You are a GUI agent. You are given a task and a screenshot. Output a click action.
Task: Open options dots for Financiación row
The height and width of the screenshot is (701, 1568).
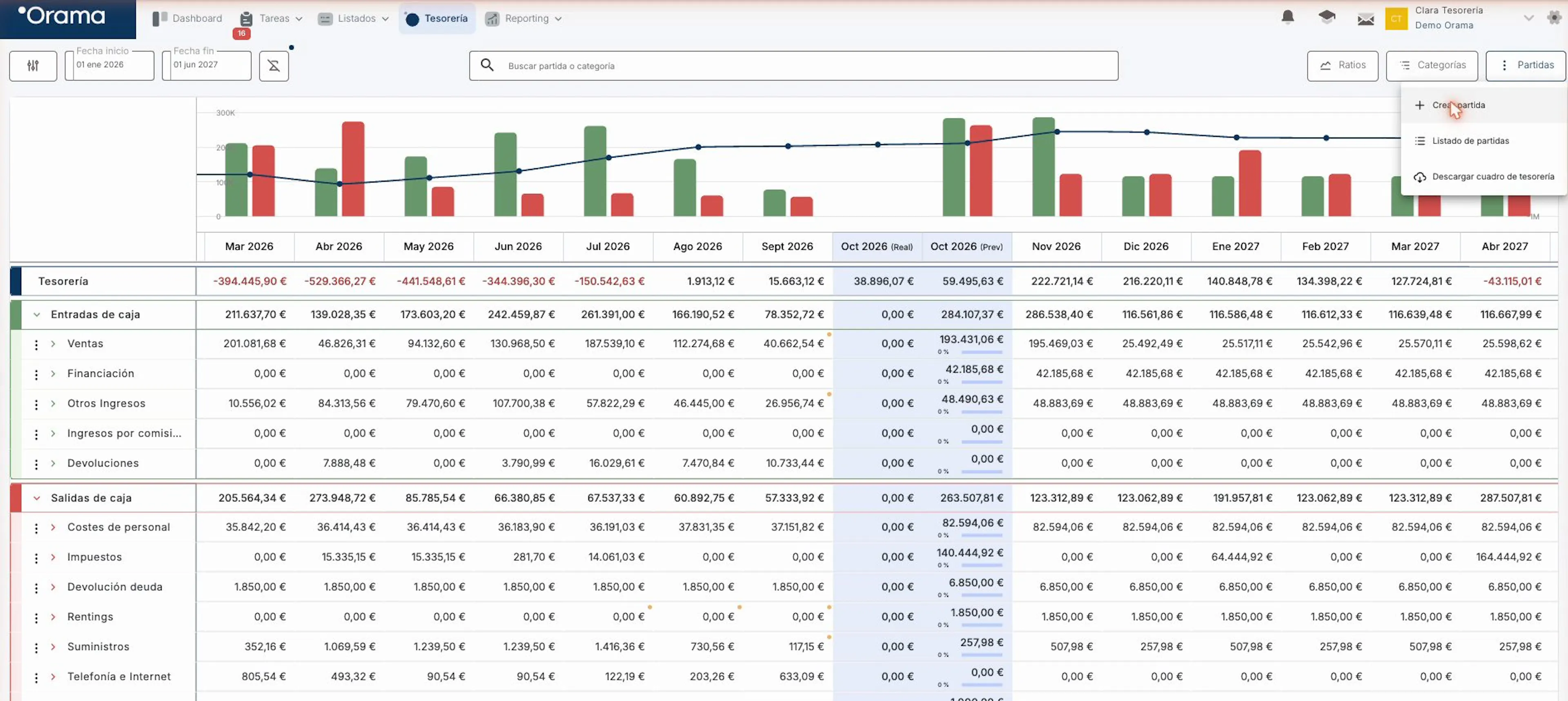[x=36, y=374]
